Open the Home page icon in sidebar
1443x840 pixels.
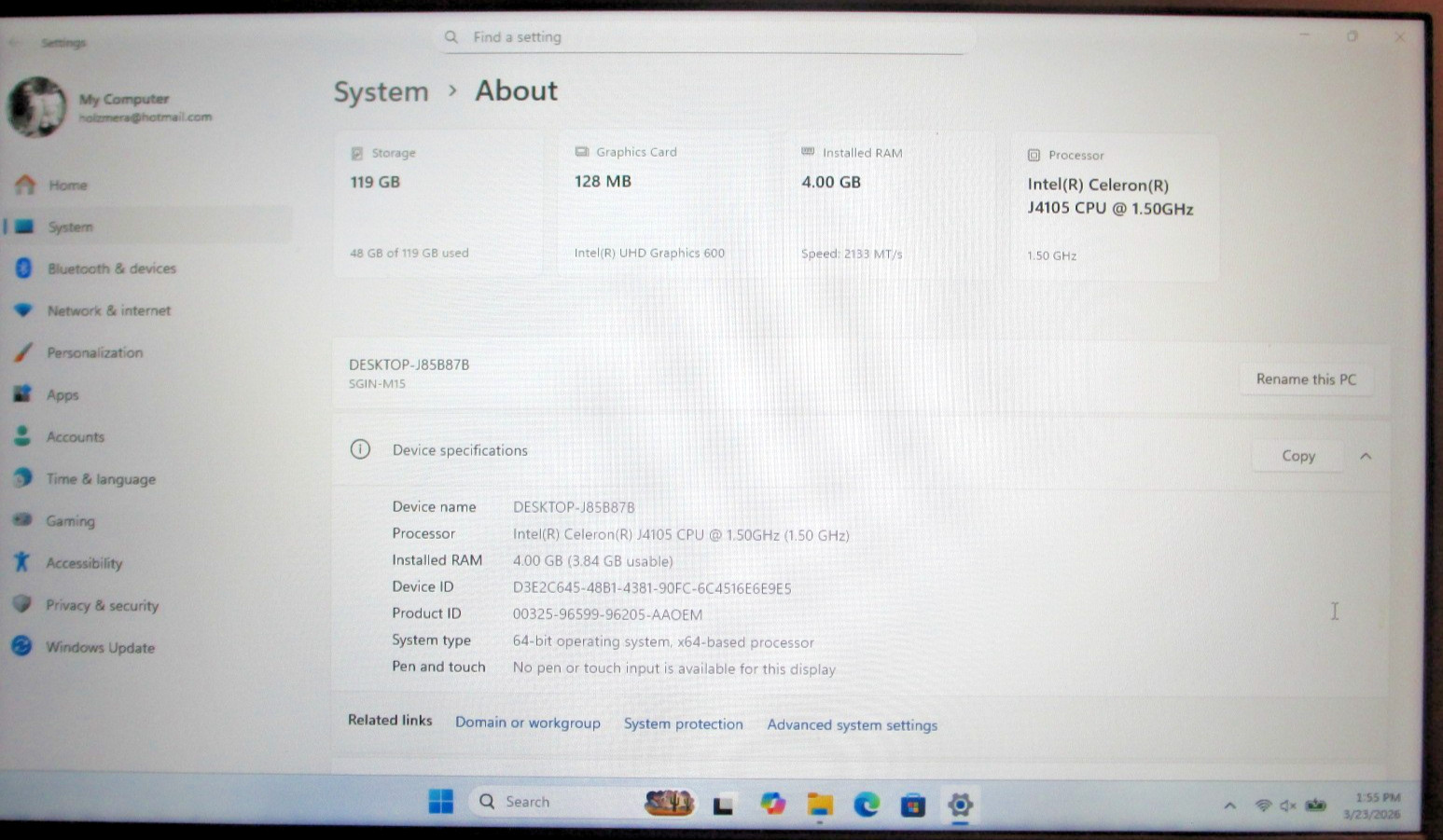(x=25, y=185)
